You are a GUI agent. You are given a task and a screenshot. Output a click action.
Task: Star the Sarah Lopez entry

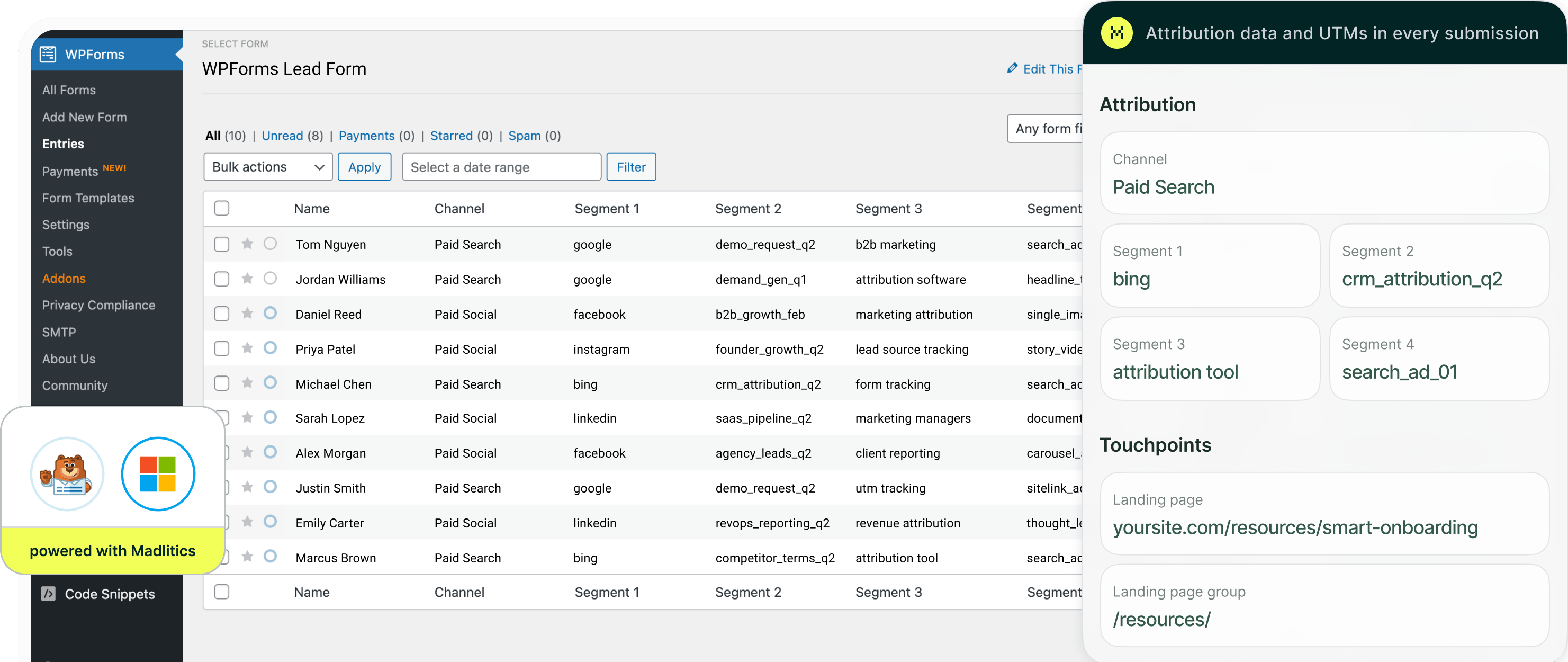click(247, 418)
